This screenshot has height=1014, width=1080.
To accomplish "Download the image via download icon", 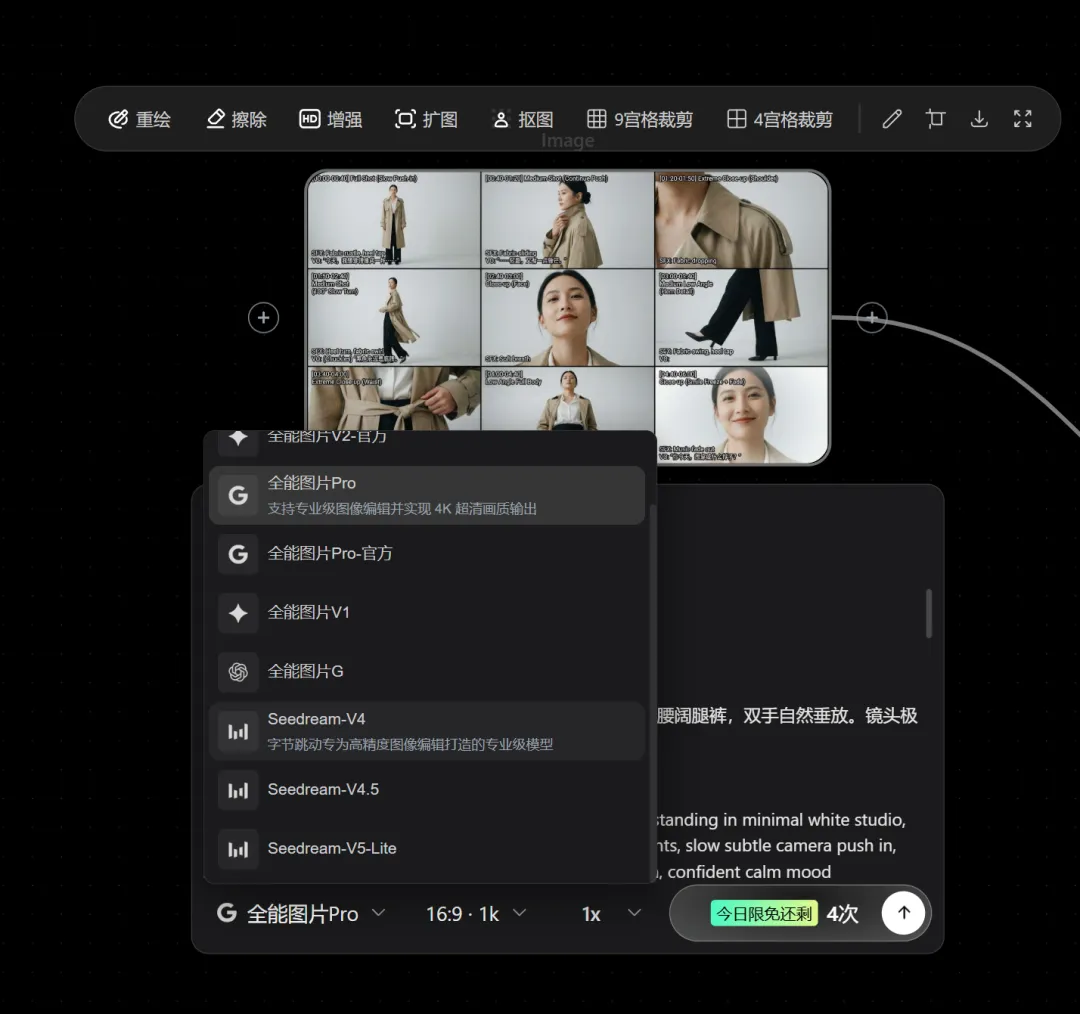I will [x=979, y=119].
